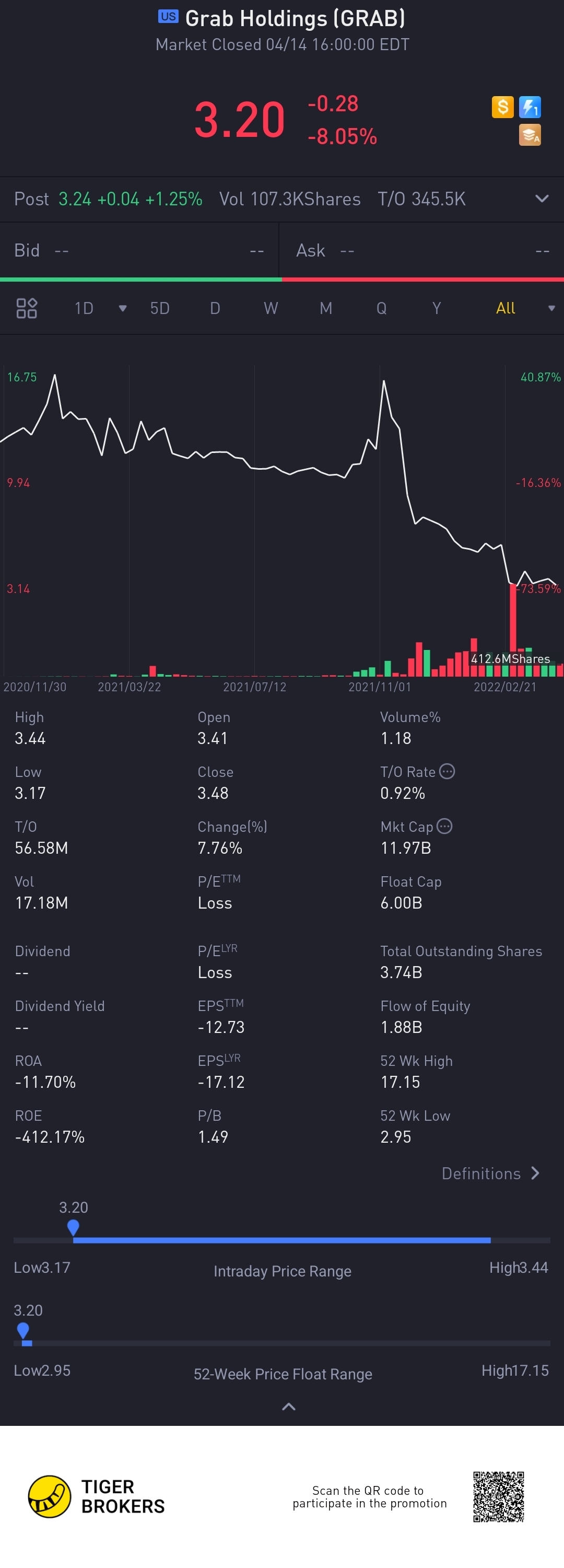Open T/O Rate info icon
This screenshot has height=1568, width=564.
[x=447, y=771]
